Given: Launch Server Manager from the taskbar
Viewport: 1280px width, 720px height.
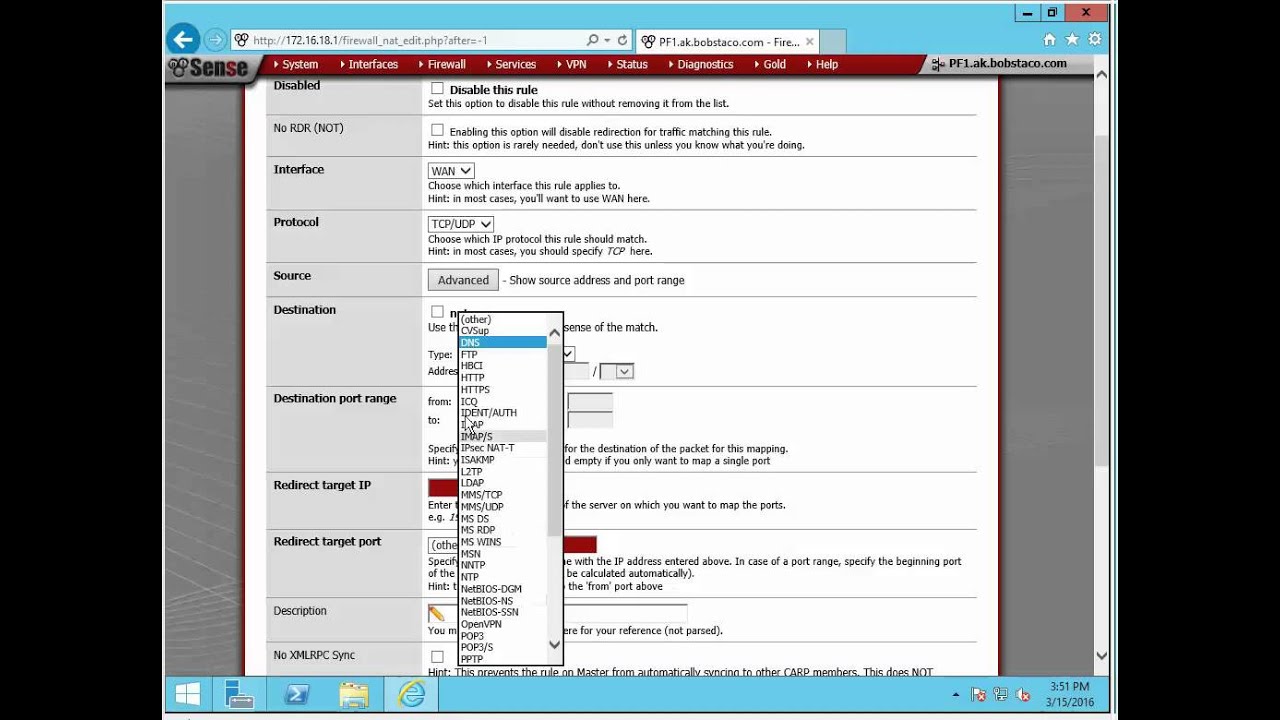Looking at the screenshot, I should click(x=239, y=694).
